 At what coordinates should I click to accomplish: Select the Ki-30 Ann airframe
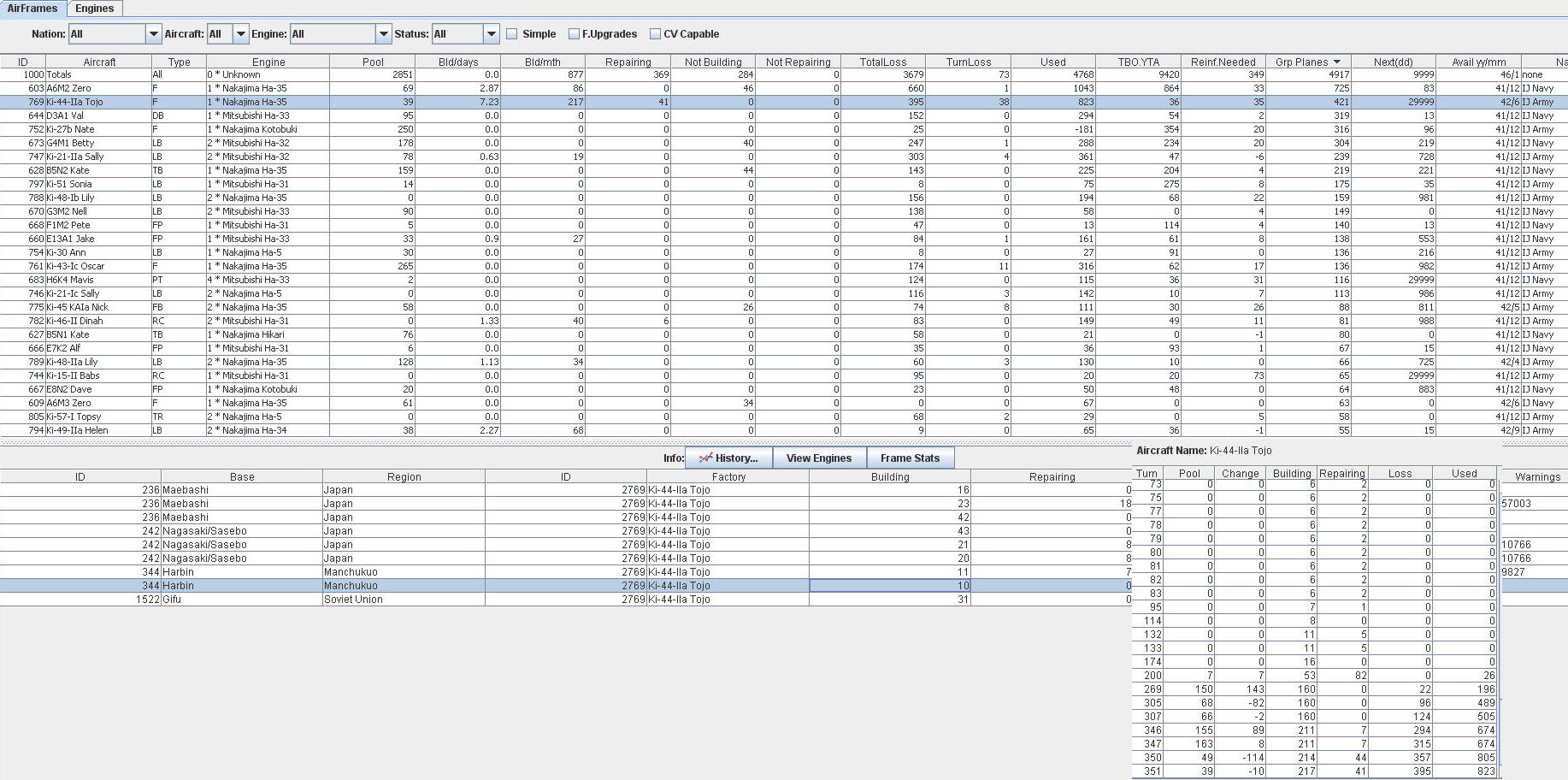point(784,252)
